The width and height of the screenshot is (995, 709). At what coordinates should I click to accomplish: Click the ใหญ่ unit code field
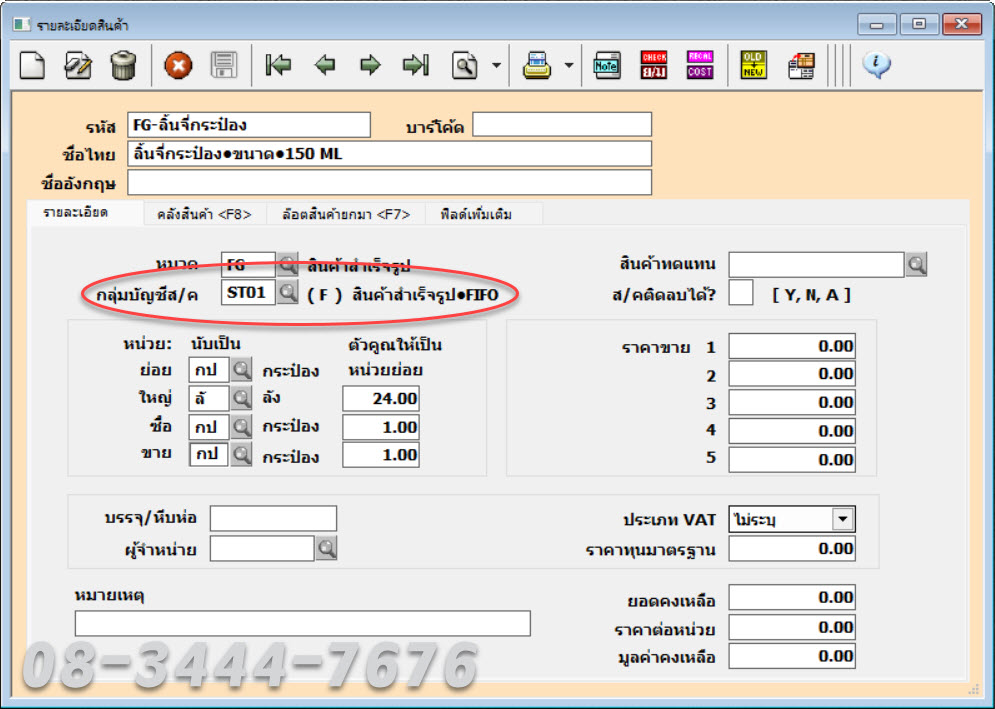[x=209, y=398]
